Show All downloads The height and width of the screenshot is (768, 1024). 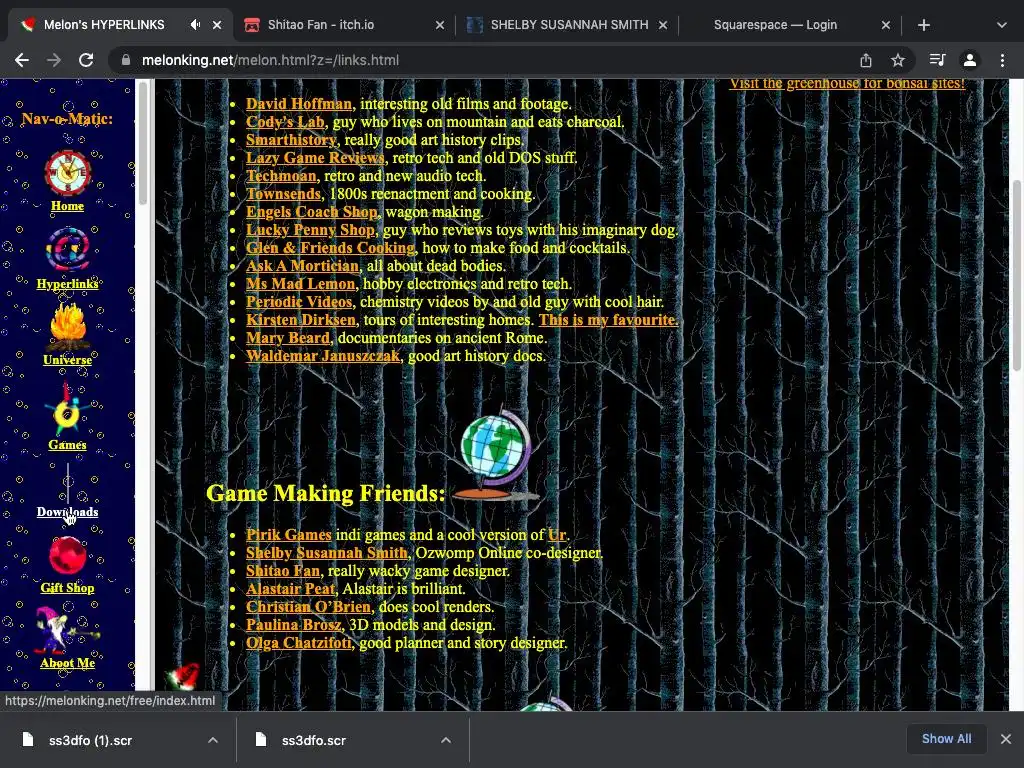click(946, 739)
